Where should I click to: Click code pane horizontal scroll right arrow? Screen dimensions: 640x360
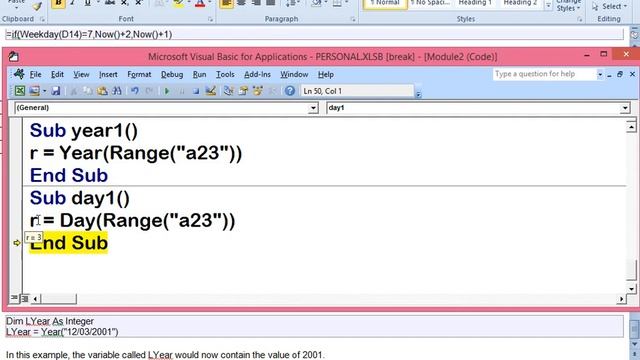click(621, 299)
